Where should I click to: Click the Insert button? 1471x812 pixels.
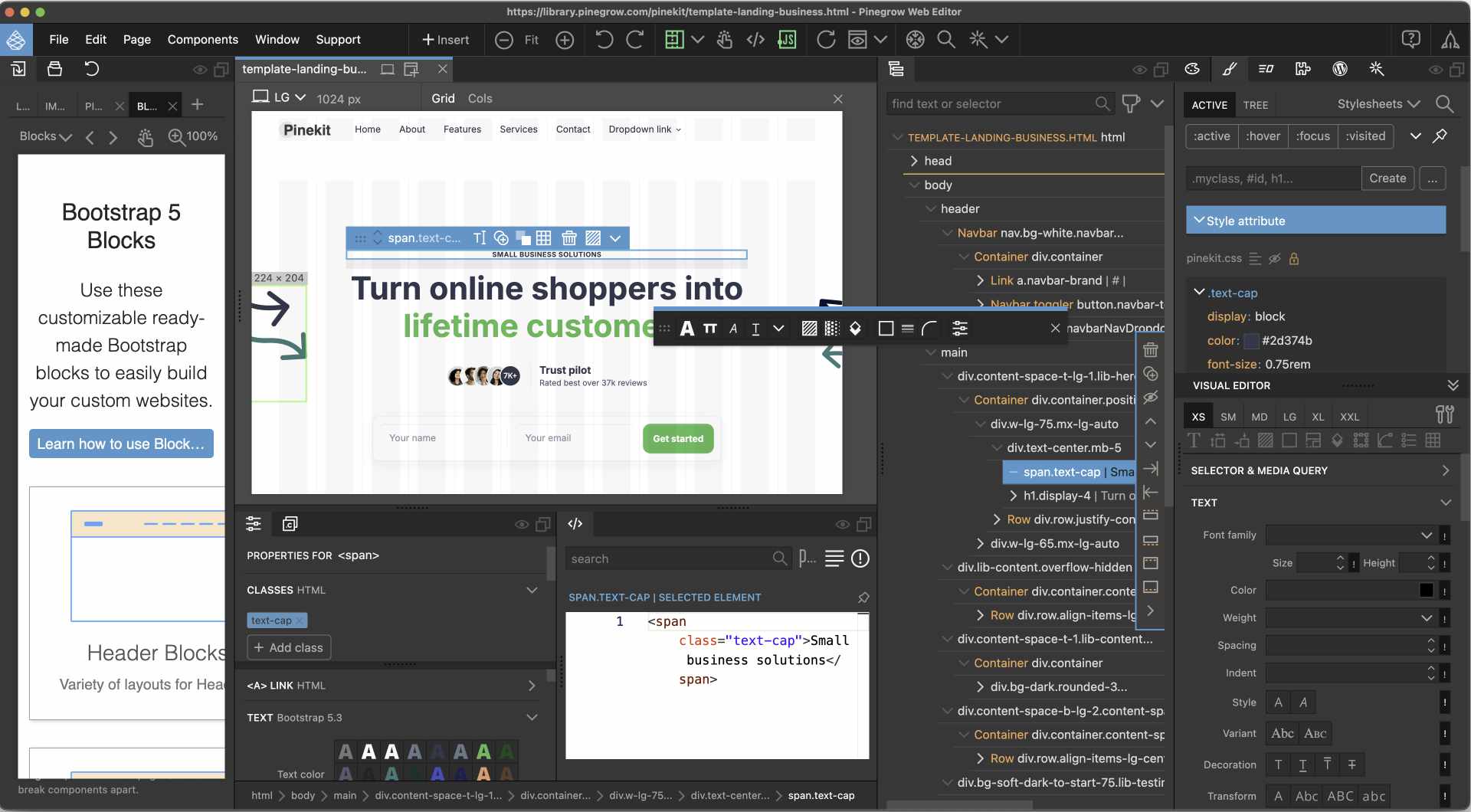click(445, 40)
